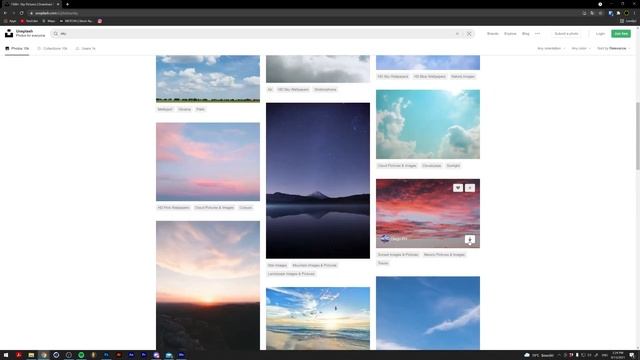Click the Mountain Images & Pictures tag
This screenshot has width=640, height=360.
coord(314,265)
